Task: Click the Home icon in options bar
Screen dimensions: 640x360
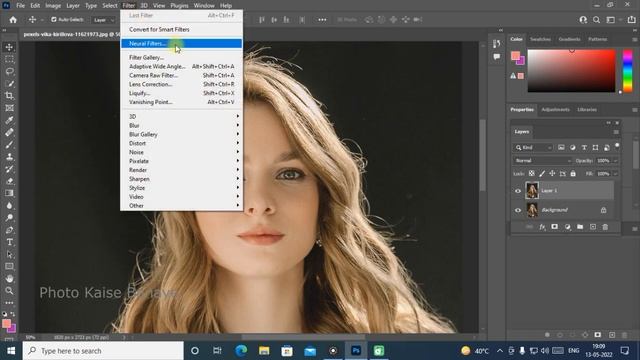Action: [x=13, y=20]
